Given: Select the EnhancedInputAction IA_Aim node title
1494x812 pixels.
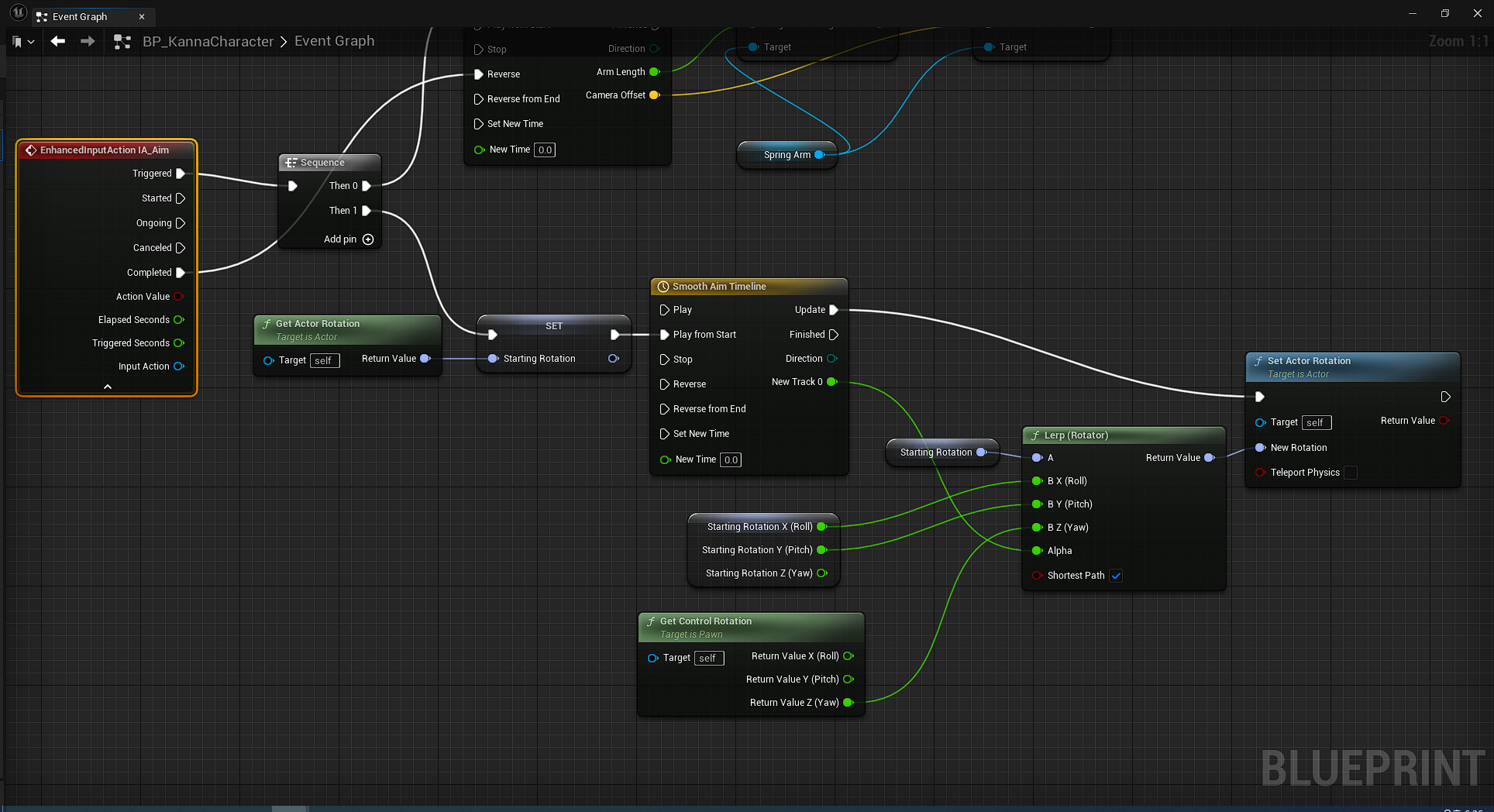Looking at the screenshot, I should (x=106, y=150).
